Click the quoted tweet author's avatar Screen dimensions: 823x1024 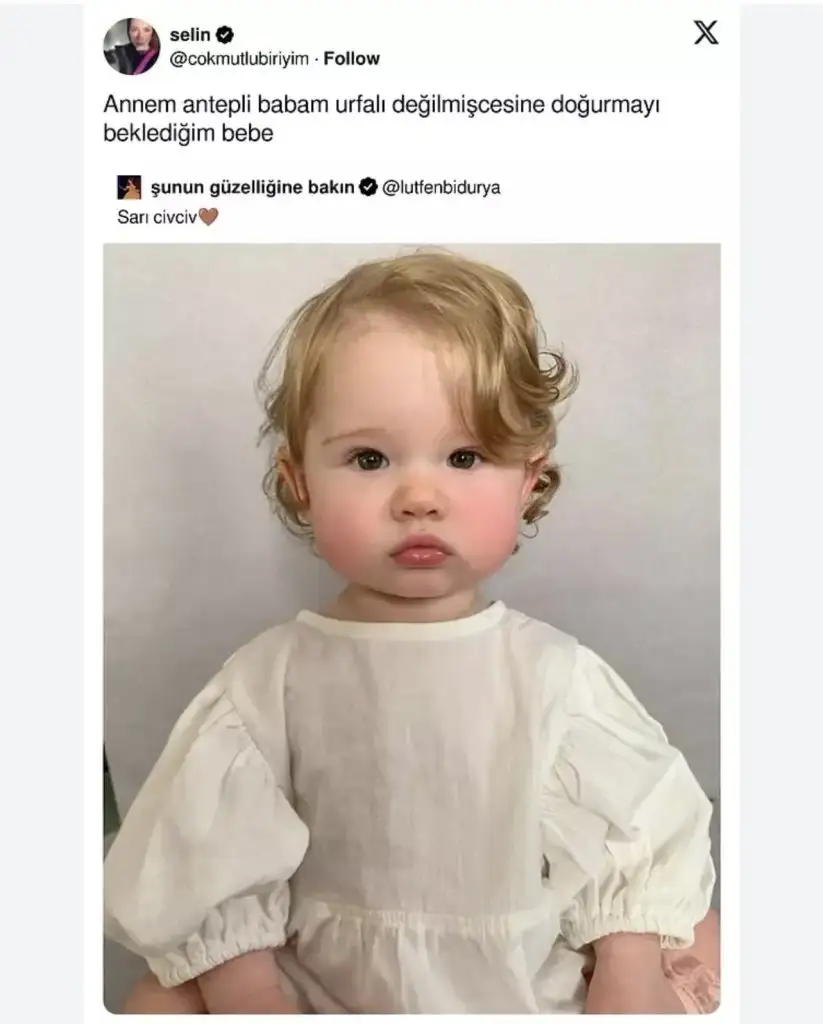(129, 187)
